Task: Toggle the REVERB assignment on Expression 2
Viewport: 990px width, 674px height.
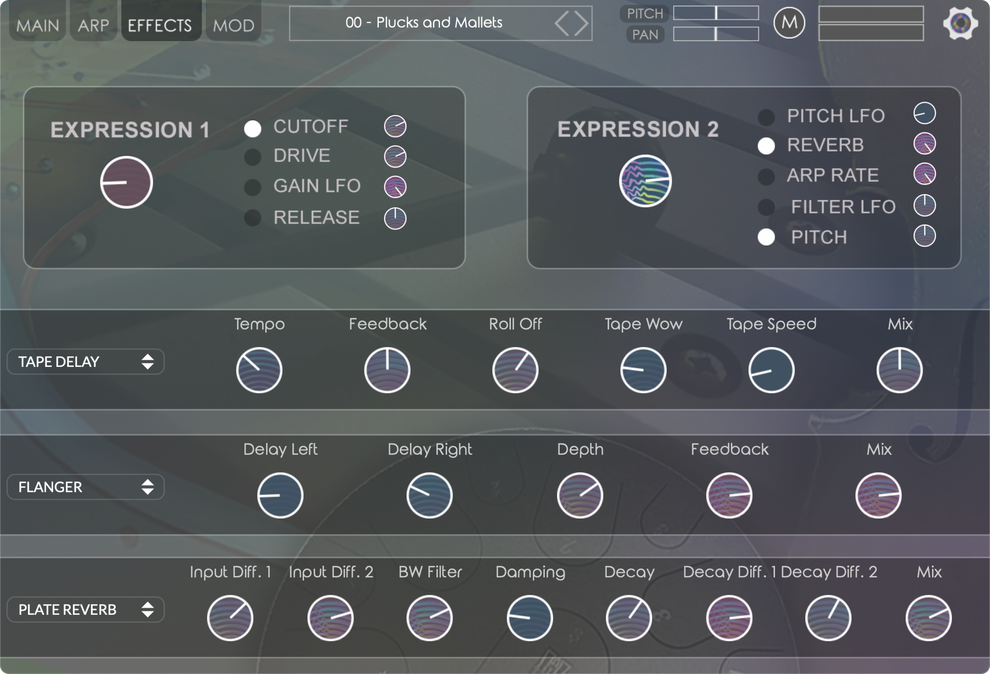Action: pyautogui.click(x=766, y=145)
